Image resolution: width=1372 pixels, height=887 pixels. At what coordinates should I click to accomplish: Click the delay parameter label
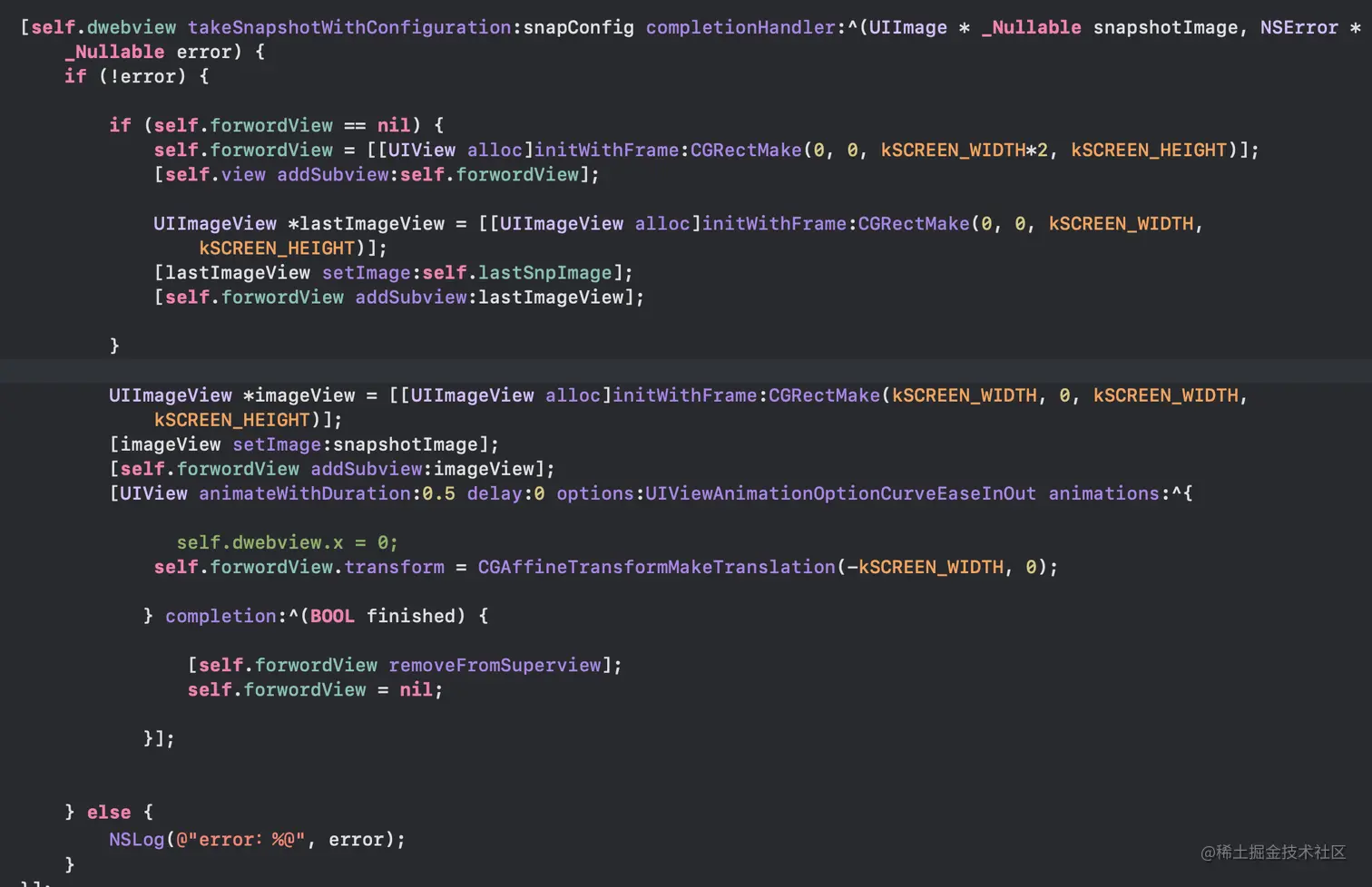pyautogui.click(x=495, y=492)
